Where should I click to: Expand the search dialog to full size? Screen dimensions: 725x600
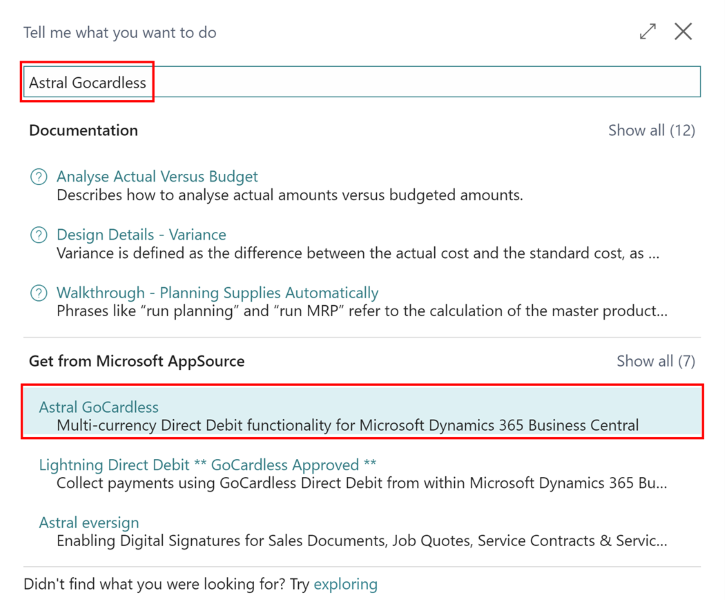click(648, 32)
